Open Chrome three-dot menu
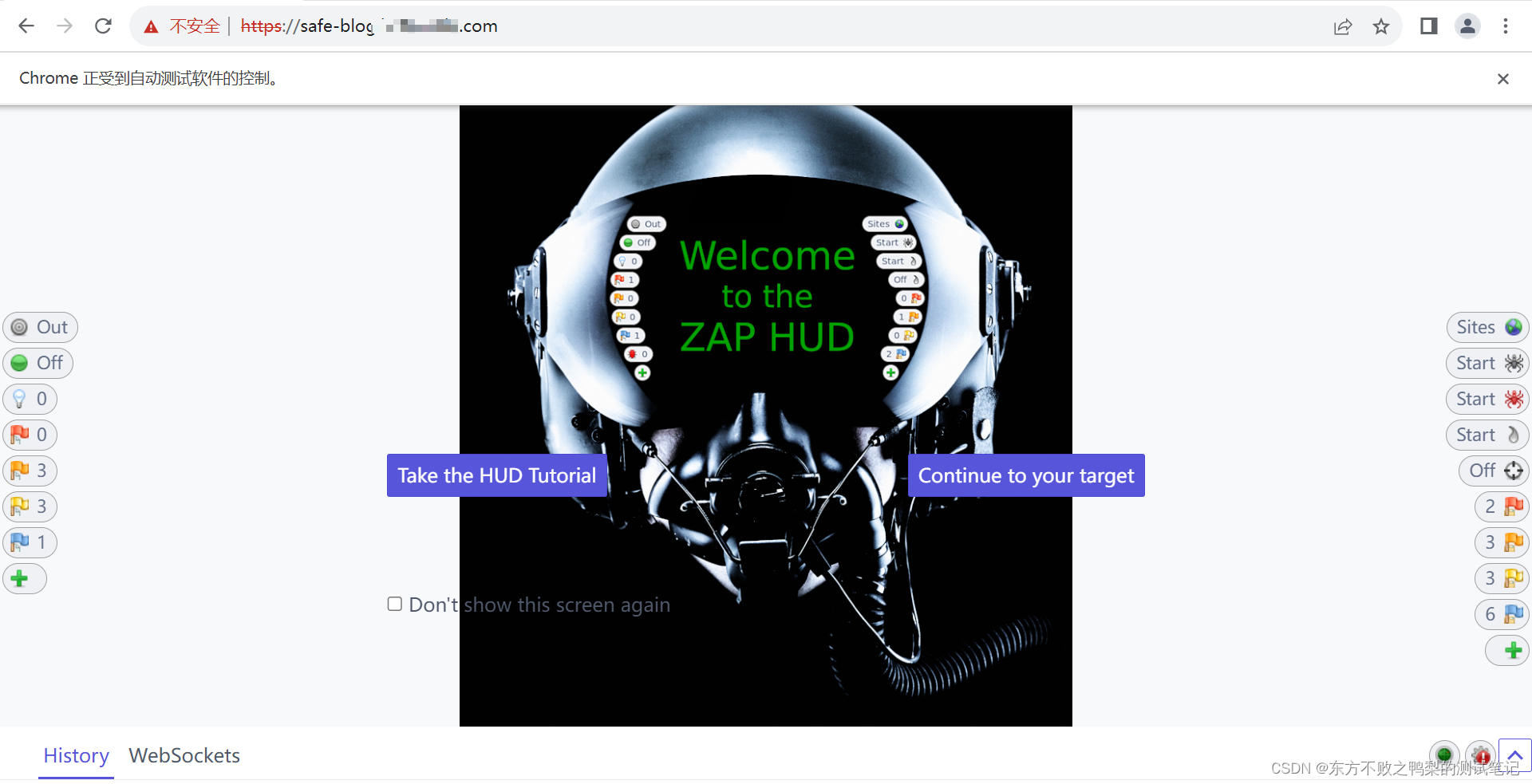This screenshot has width=1532, height=784. 1506,26
